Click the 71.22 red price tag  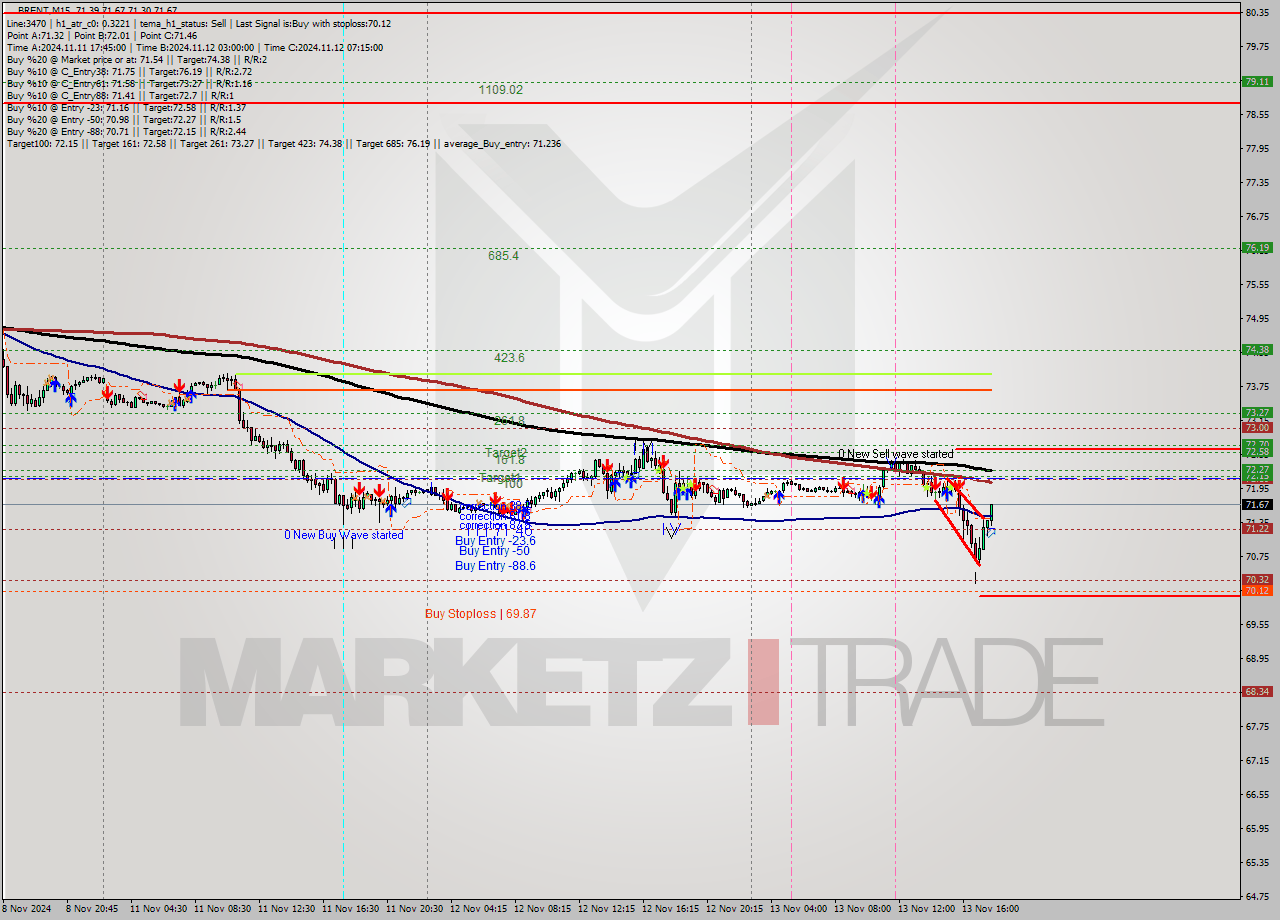(x=1257, y=529)
